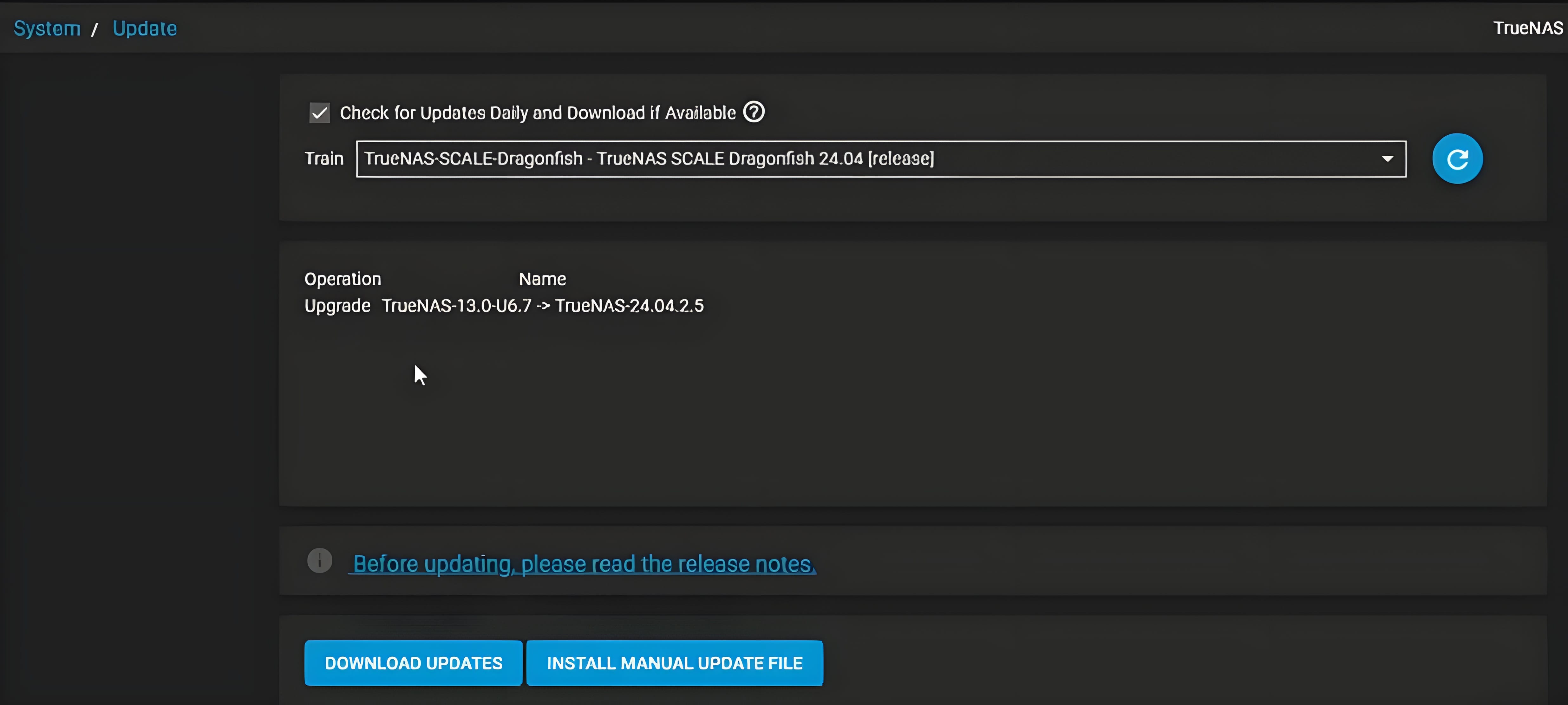Click the Upgrade operation entry

coord(337,306)
